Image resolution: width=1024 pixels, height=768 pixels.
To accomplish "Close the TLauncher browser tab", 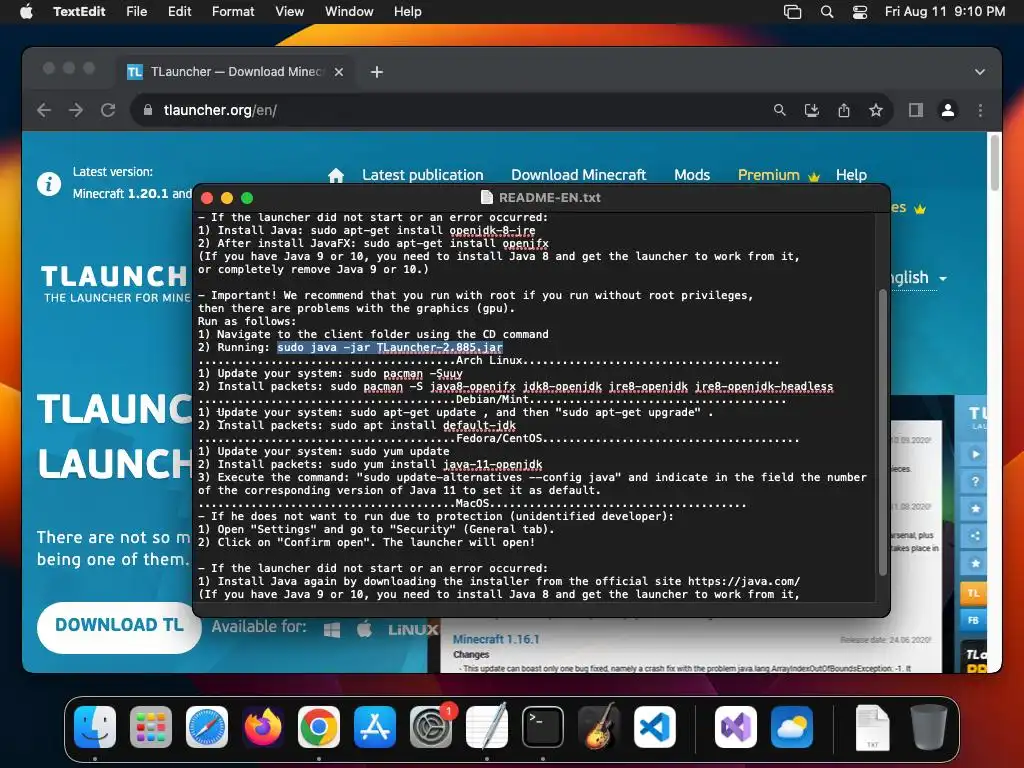I will pyautogui.click(x=339, y=72).
